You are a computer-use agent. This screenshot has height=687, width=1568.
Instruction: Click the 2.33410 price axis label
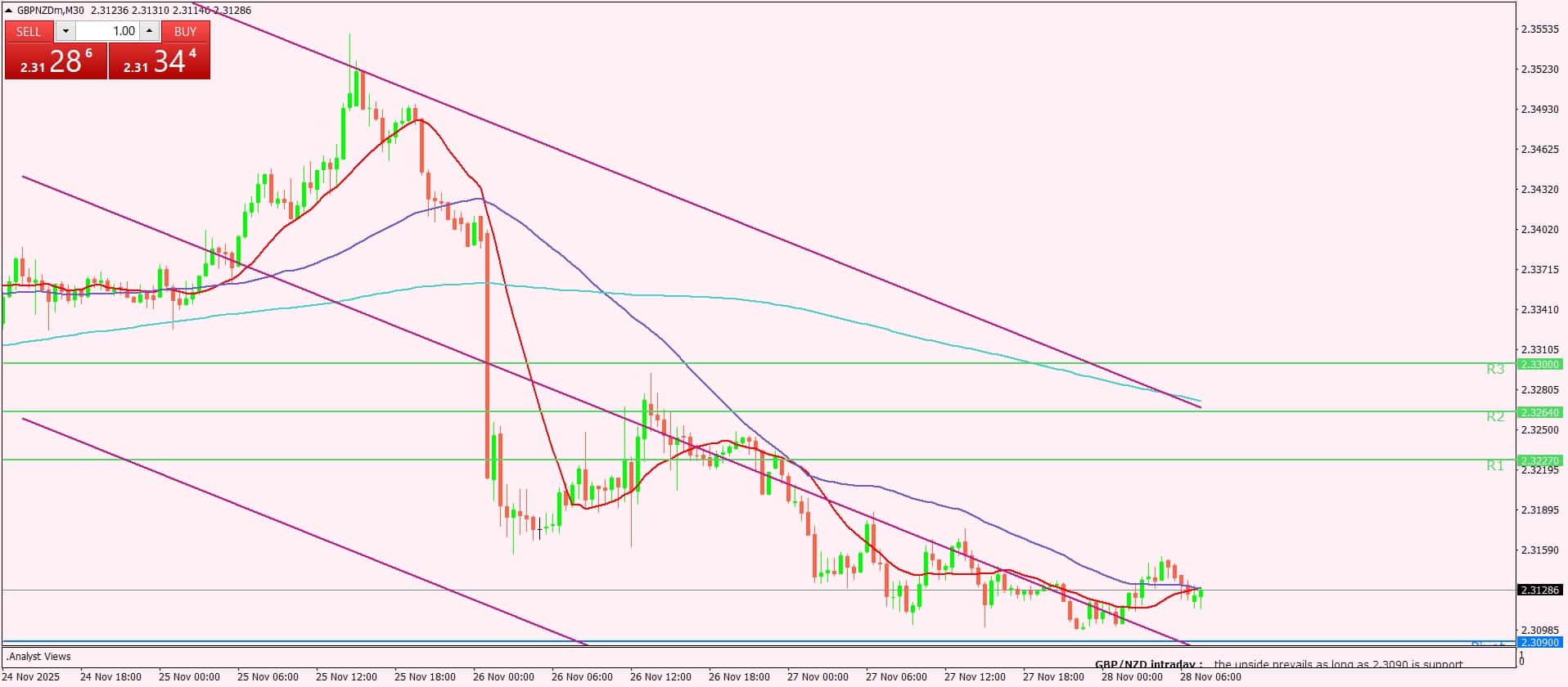[1539, 310]
